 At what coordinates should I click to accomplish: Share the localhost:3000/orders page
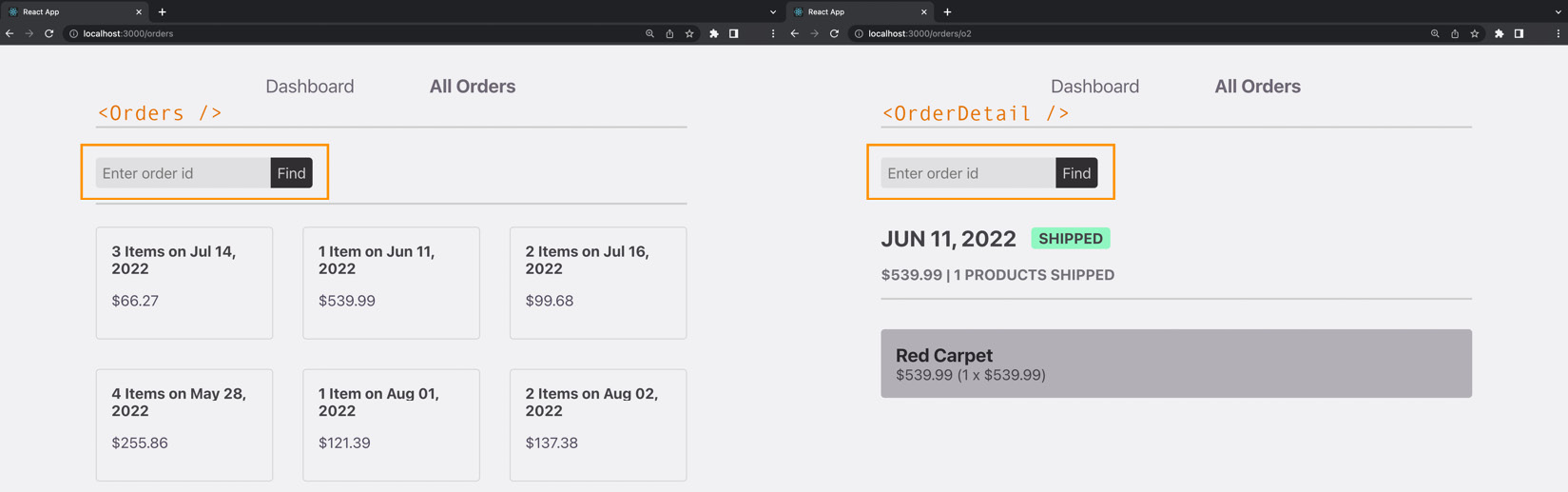click(669, 33)
